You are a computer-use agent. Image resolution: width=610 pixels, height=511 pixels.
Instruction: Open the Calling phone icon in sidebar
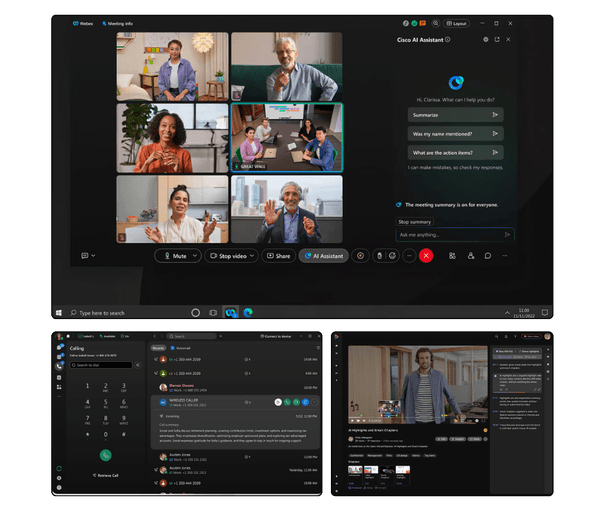[x=59, y=366]
